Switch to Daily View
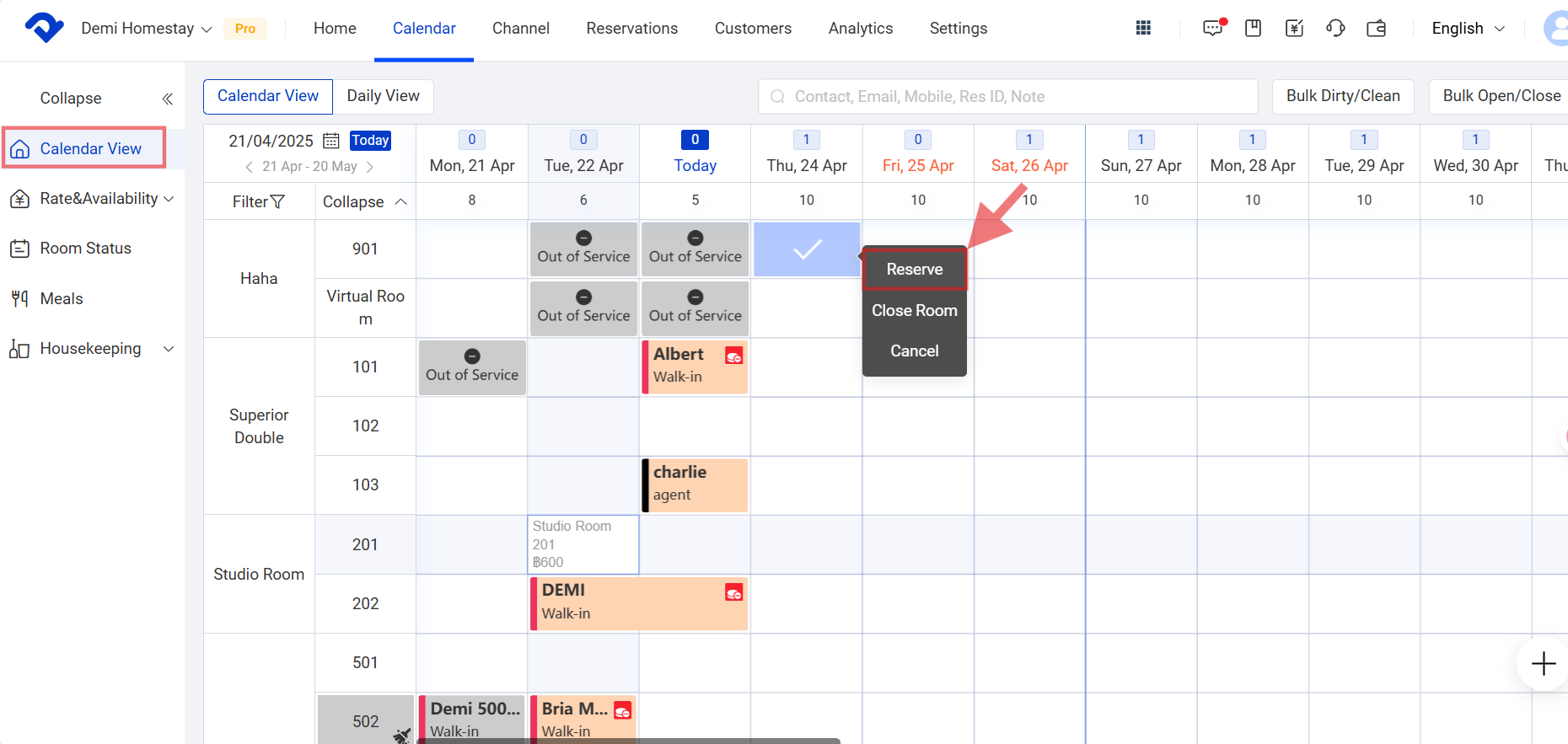Screen dimensions: 1568x744 [383, 96]
